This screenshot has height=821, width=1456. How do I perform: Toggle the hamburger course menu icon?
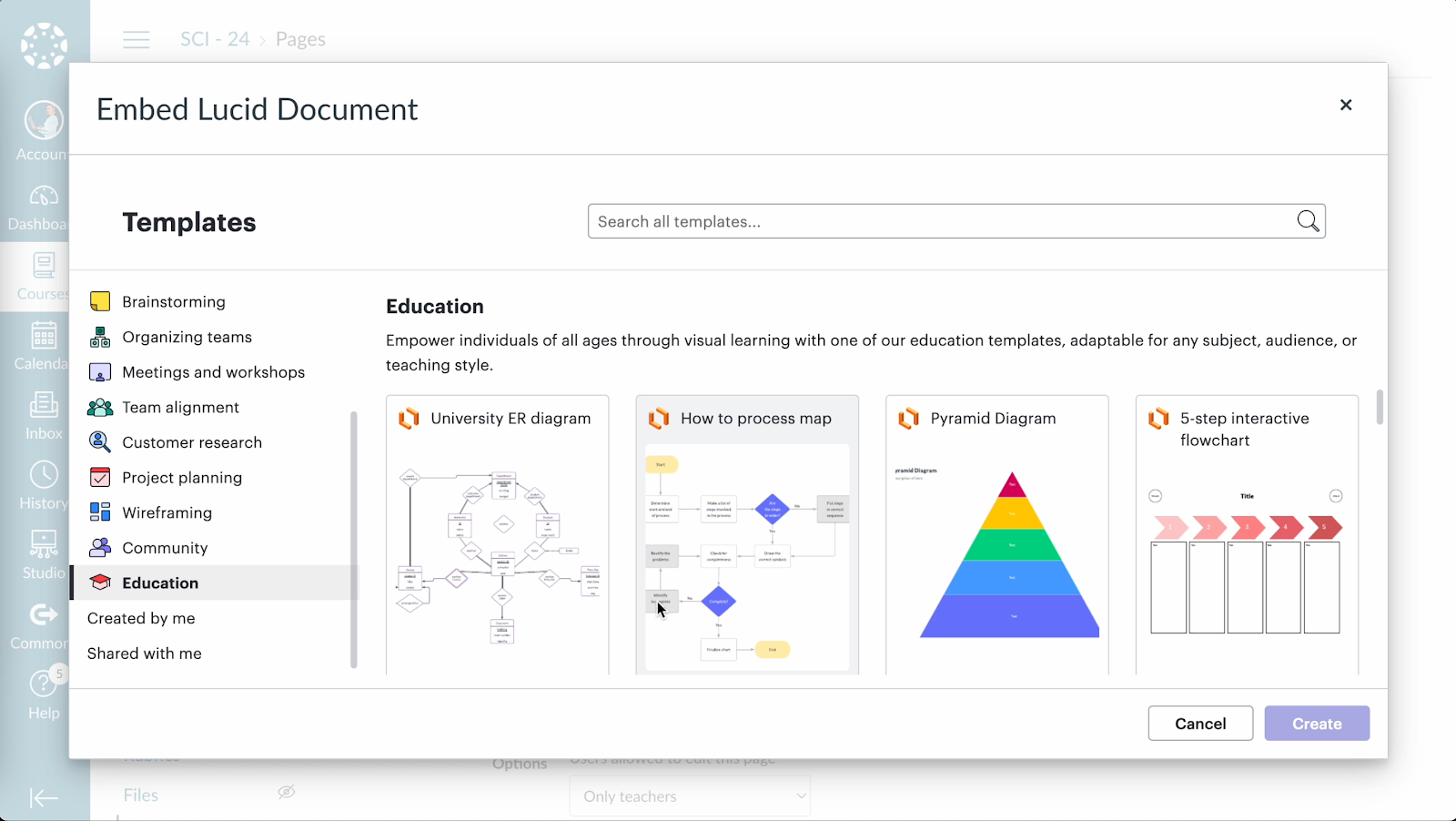(x=136, y=39)
